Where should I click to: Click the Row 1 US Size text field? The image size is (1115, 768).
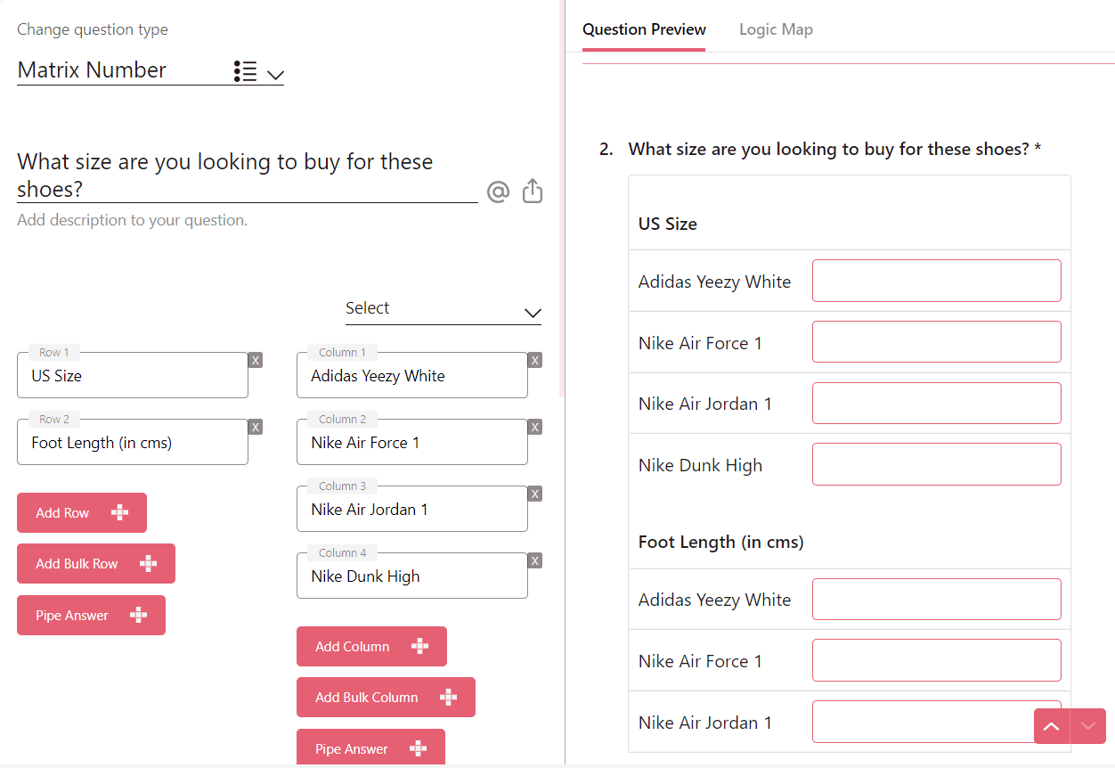(132, 376)
